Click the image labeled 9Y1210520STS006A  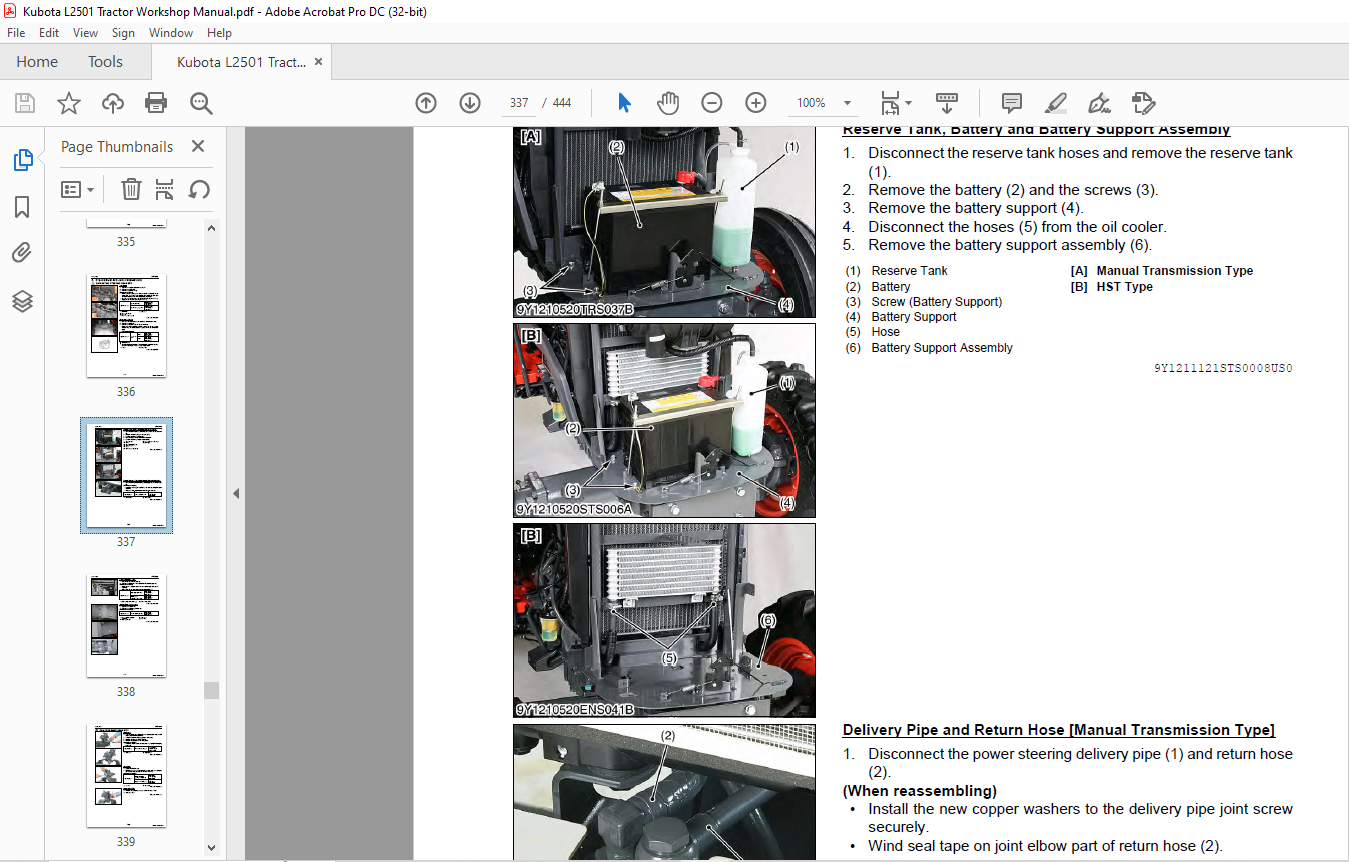click(664, 420)
